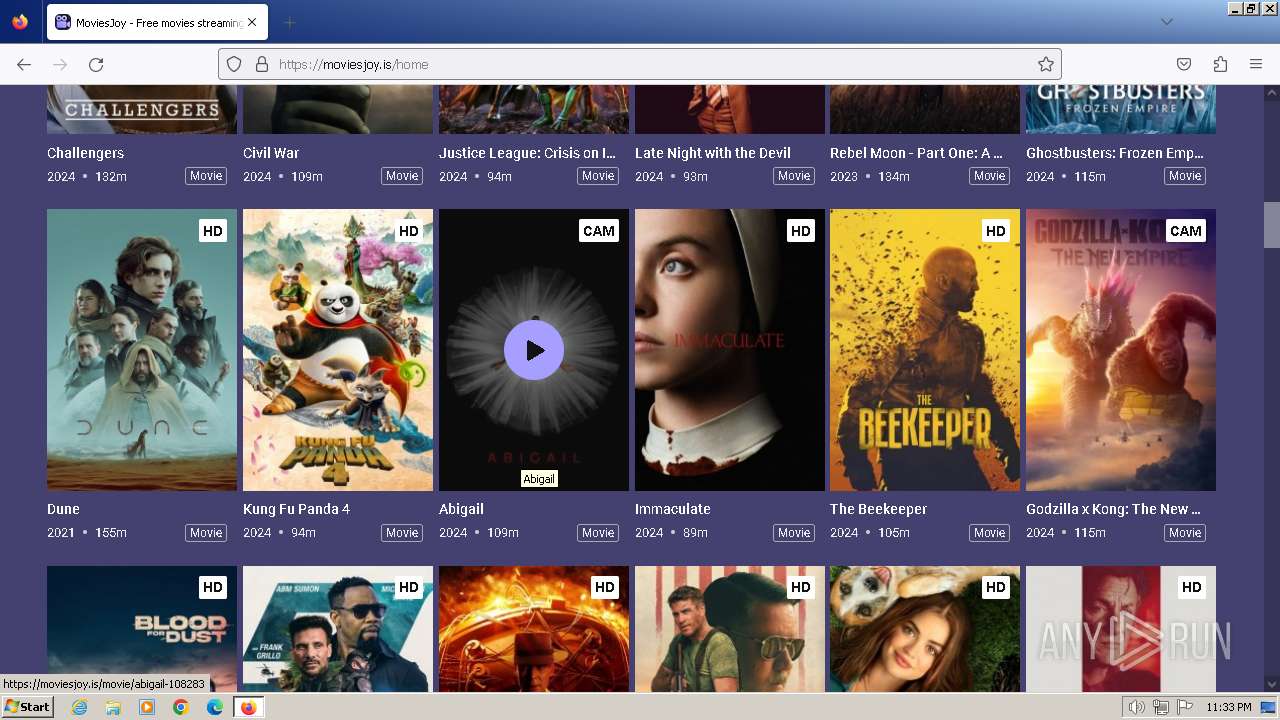The width and height of the screenshot is (1280, 720).
Task: Reload the current page
Action: 96,64
